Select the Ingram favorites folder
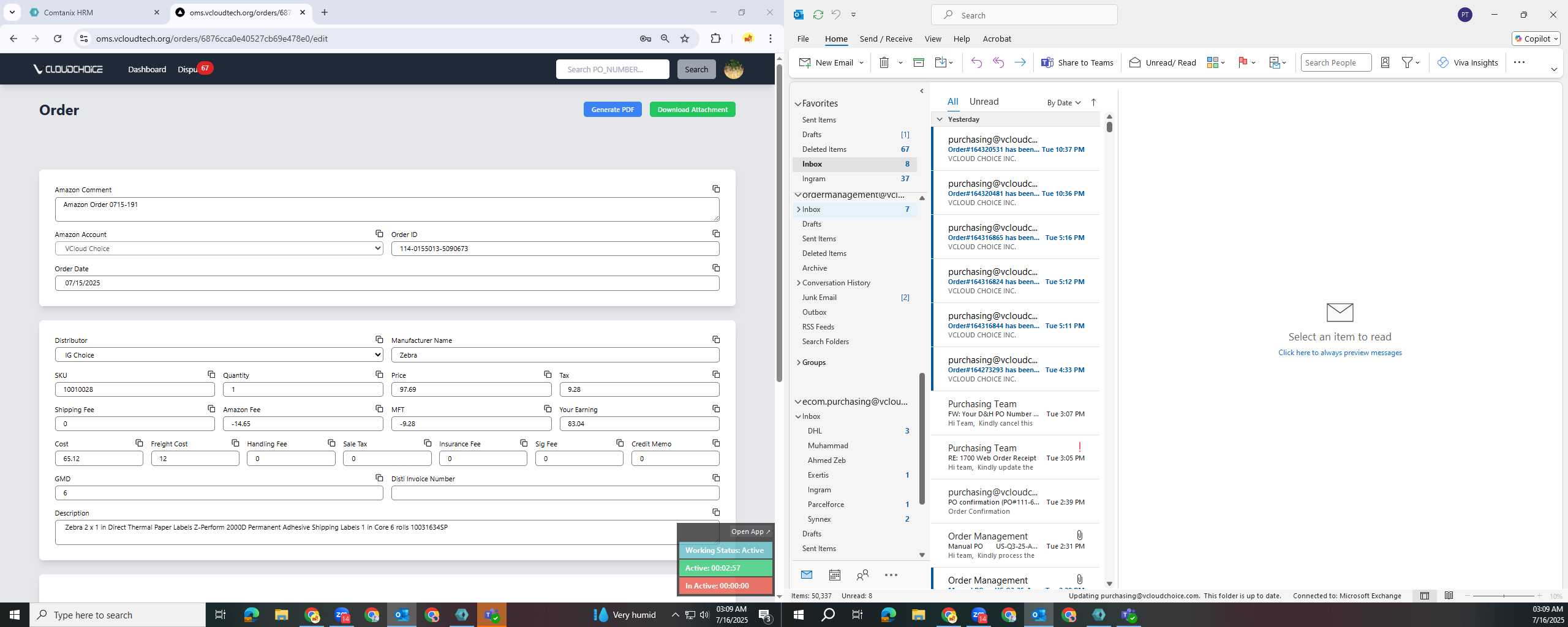Screen dimensions: 1568x627 [x=854, y=179]
